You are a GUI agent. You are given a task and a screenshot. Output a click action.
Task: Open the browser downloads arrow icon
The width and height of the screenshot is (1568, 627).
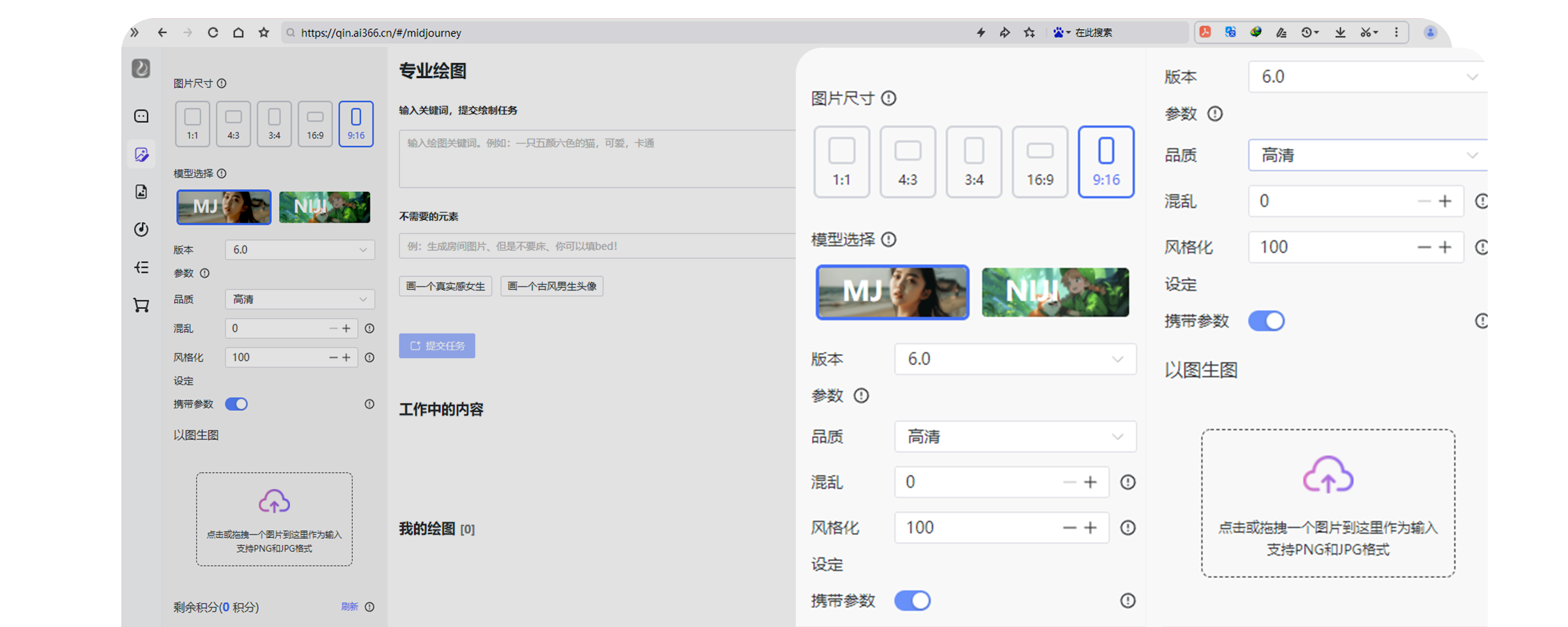(x=1340, y=32)
